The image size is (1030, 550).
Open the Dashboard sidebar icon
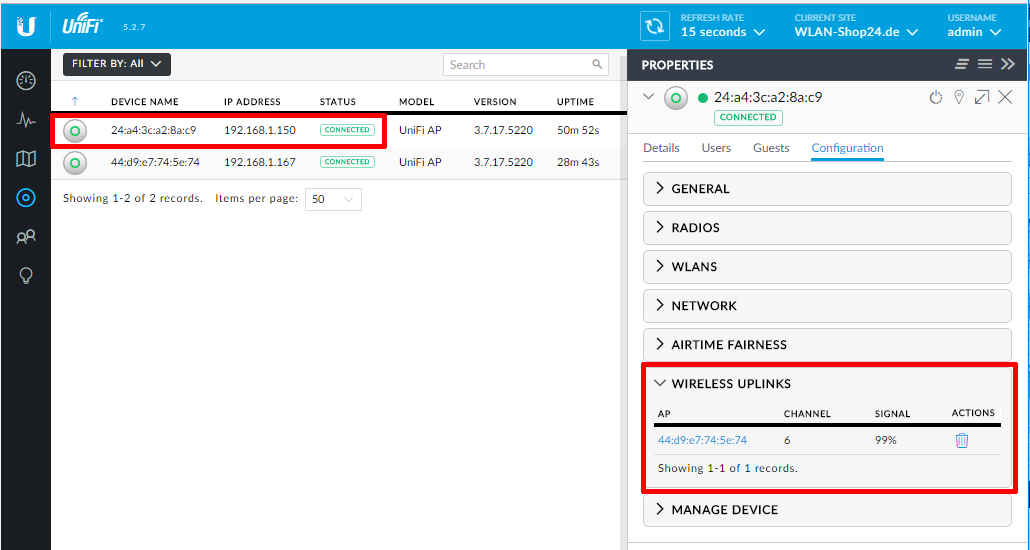[x=26, y=81]
